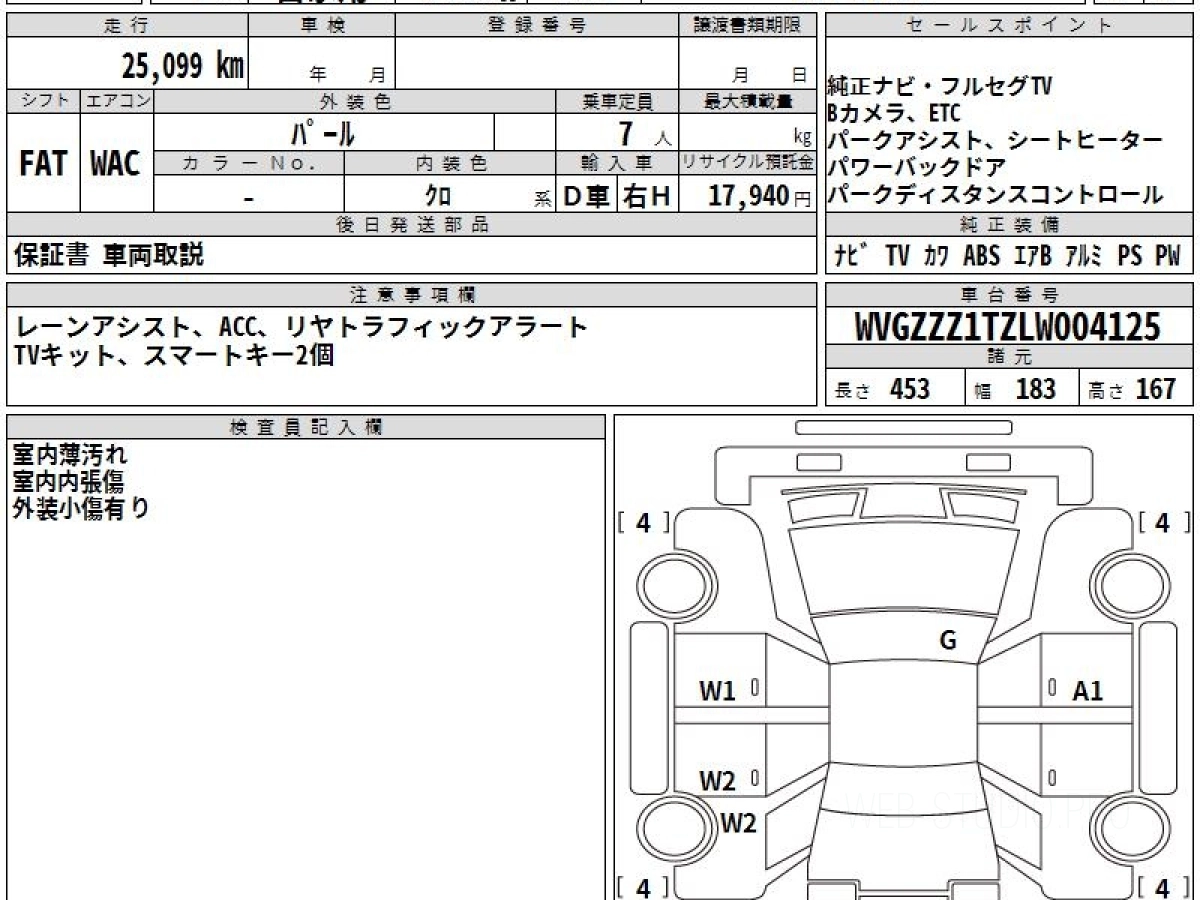
Task: Click the 譲渡書類期限 header
Action: click(748, 26)
